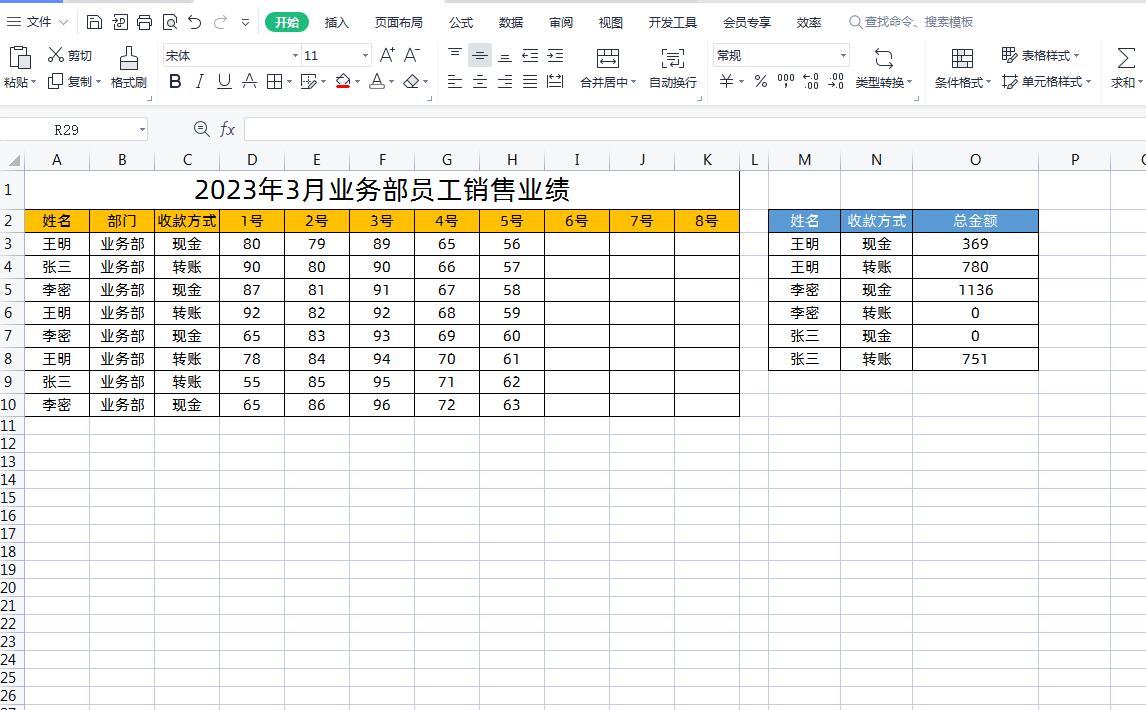This screenshot has height=710, width=1146.
Task: Open the font size dropdown showing 11
Action: point(365,56)
